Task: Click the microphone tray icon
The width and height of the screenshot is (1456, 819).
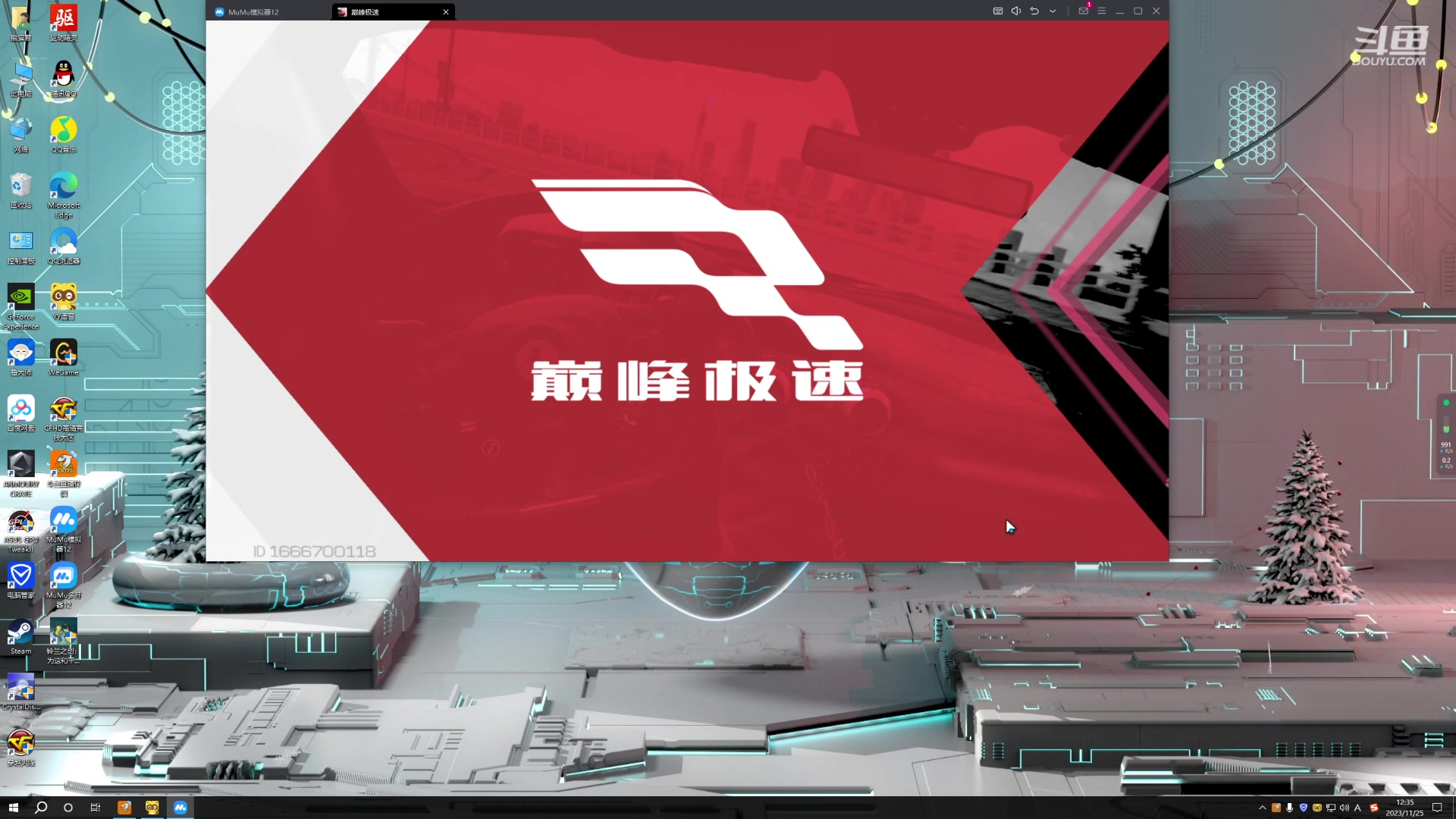Action: pos(1290,808)
